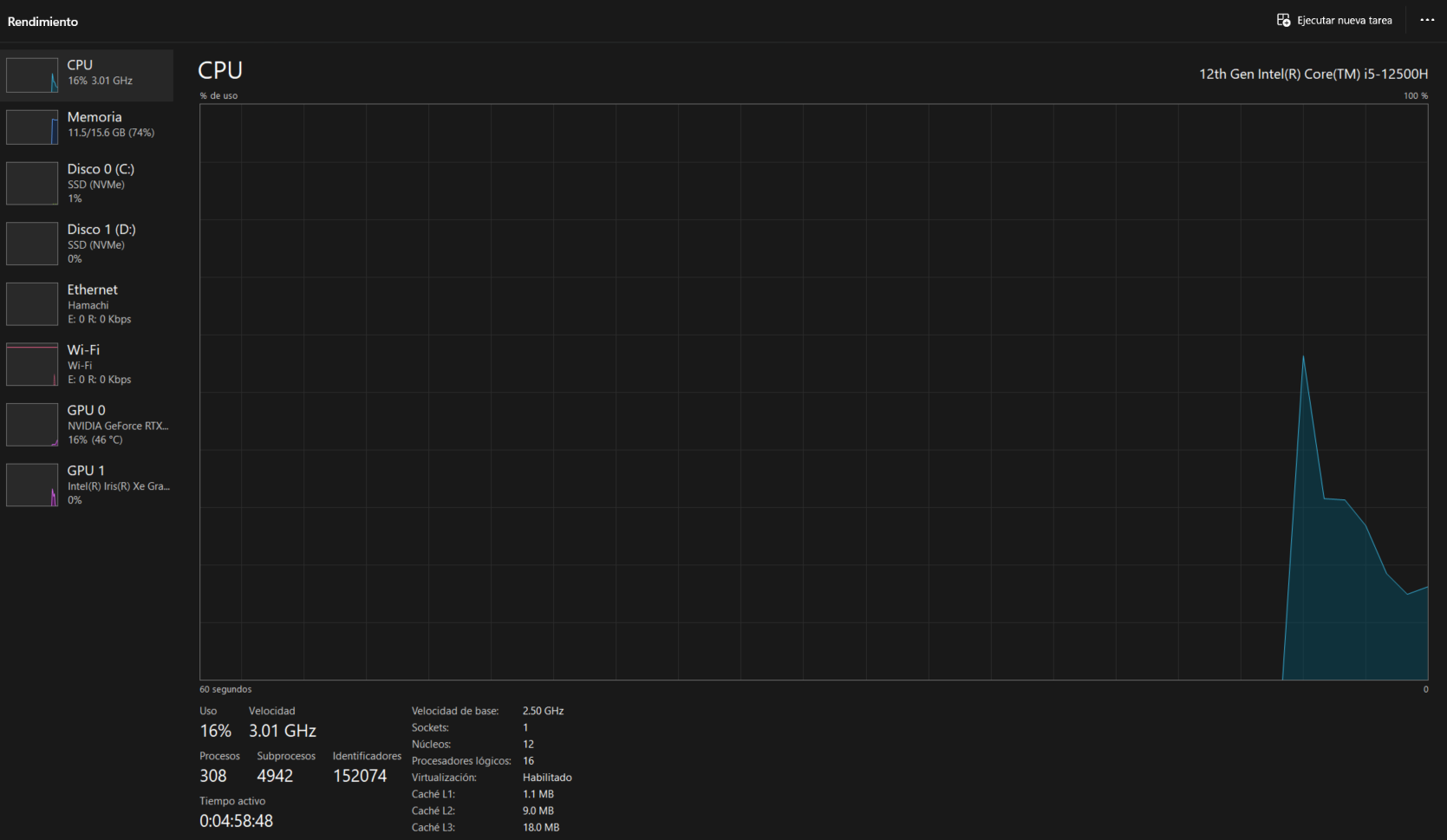The height and width of the screenshot is (840, 1447).
Task: Click the Procesos count 308
Action: [x=213, y=776]
